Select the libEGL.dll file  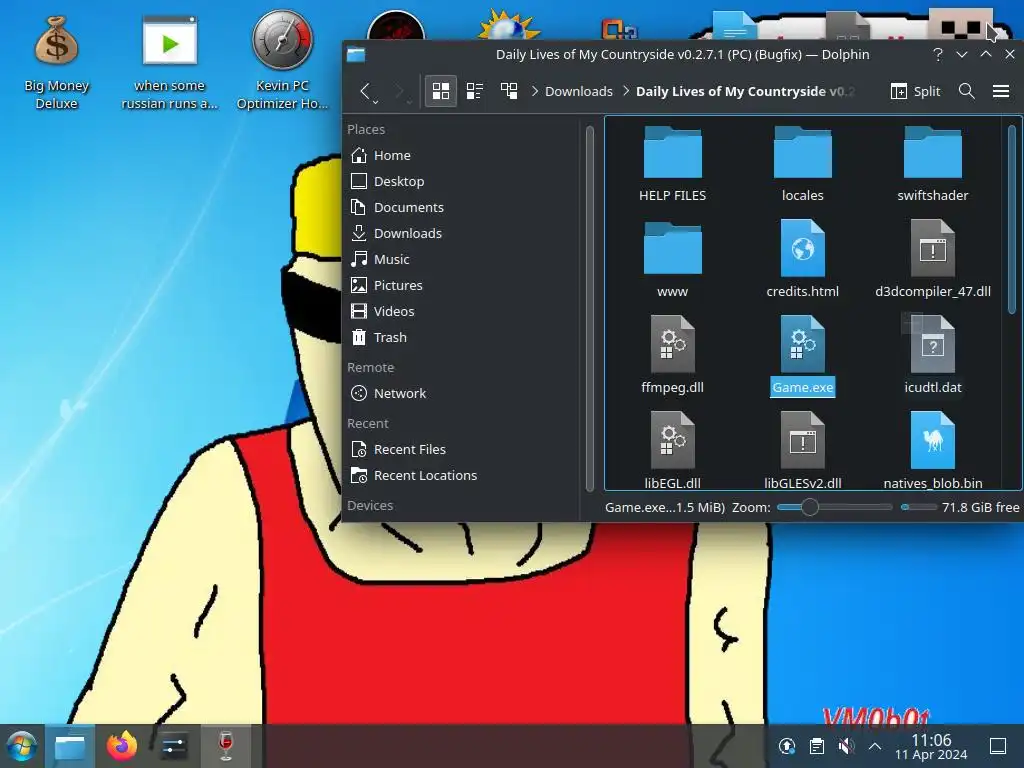pyautogui.click(x=672, y=451)
